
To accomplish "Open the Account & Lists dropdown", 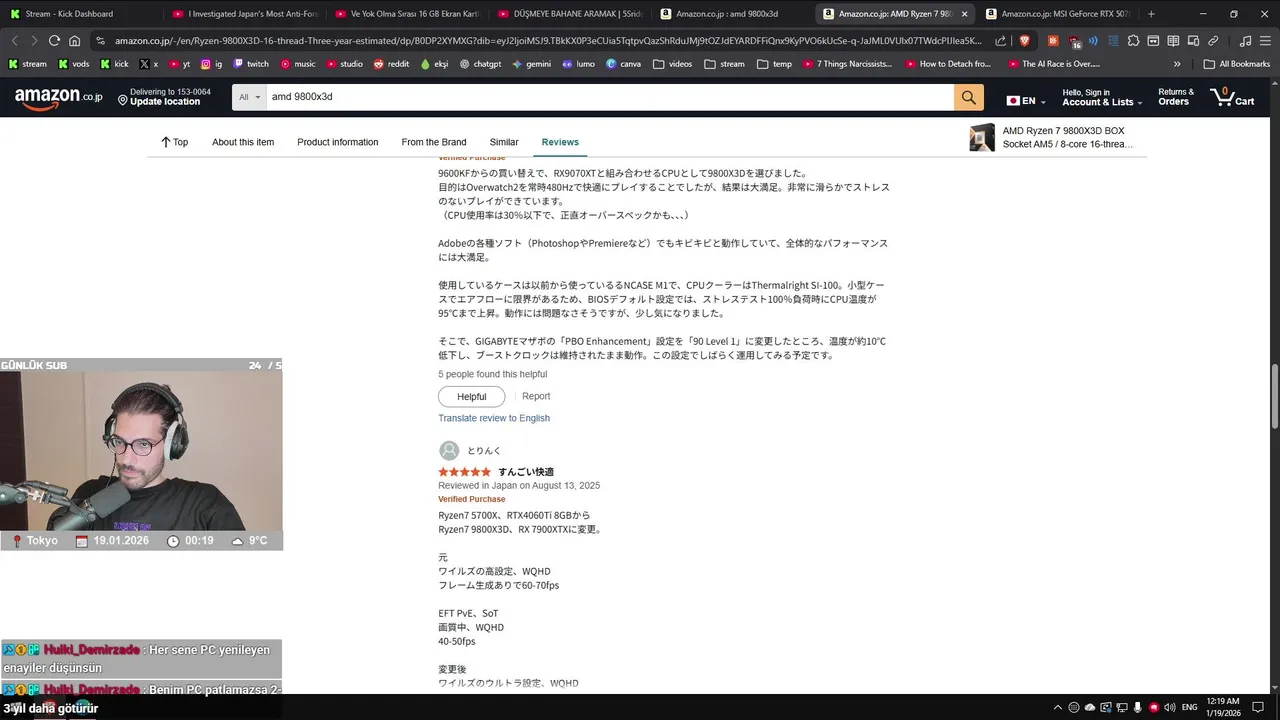I will [1102, 97].
